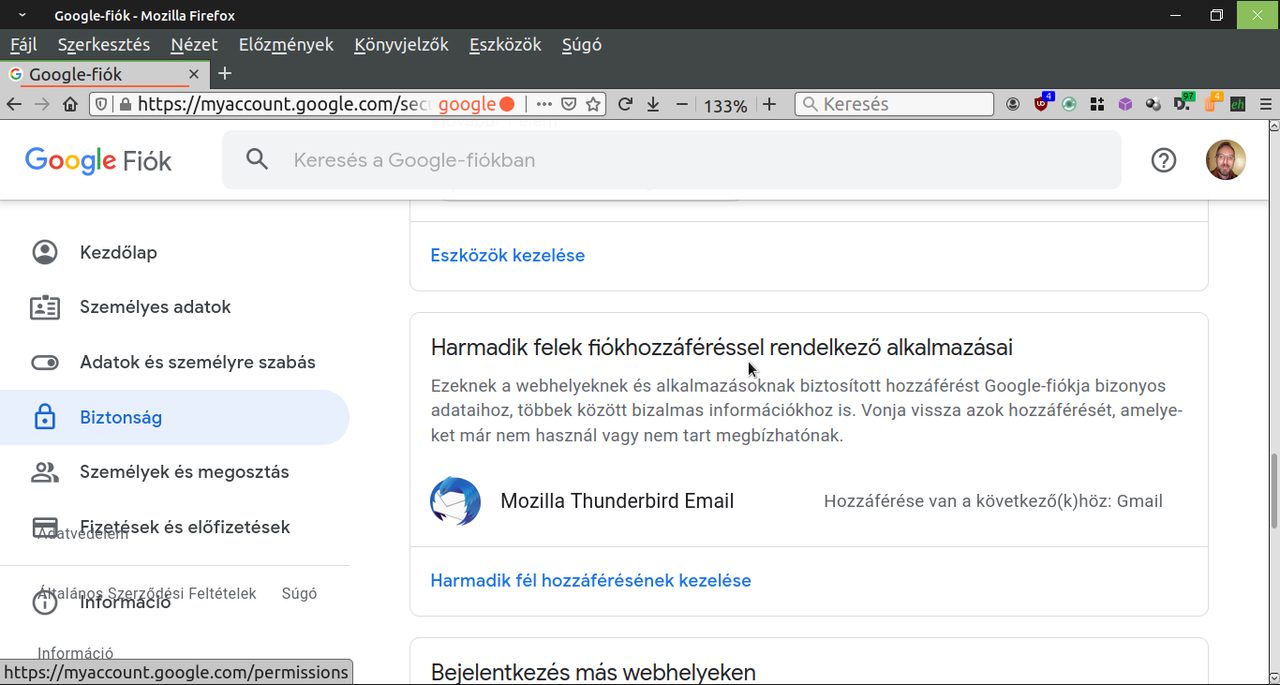Click the orange google container label

[x=476, y=104]
